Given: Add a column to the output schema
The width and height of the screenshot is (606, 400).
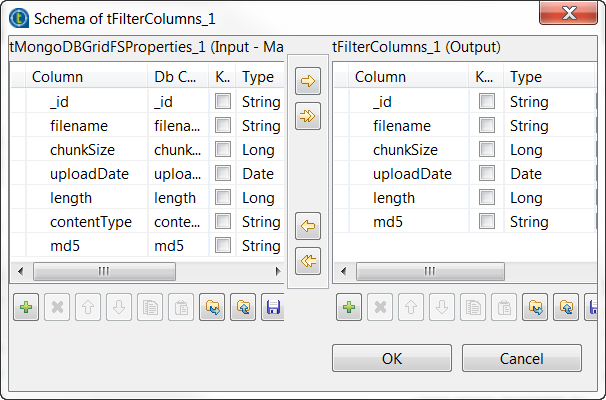Looking at the screenshot, I should 348,307.
